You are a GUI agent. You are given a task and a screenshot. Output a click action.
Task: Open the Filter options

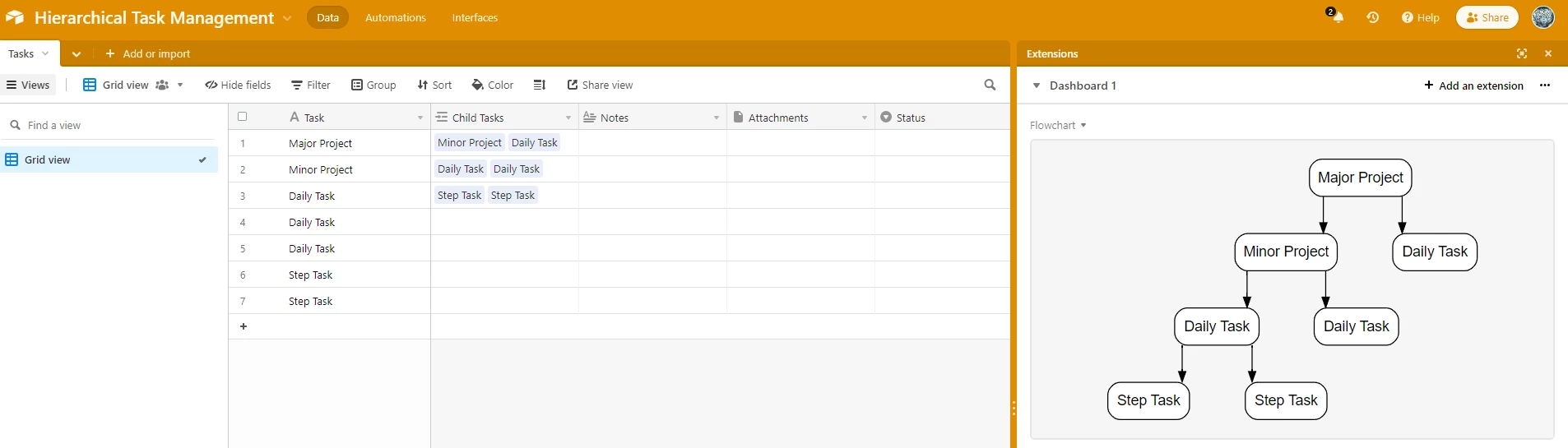[311, 85]
